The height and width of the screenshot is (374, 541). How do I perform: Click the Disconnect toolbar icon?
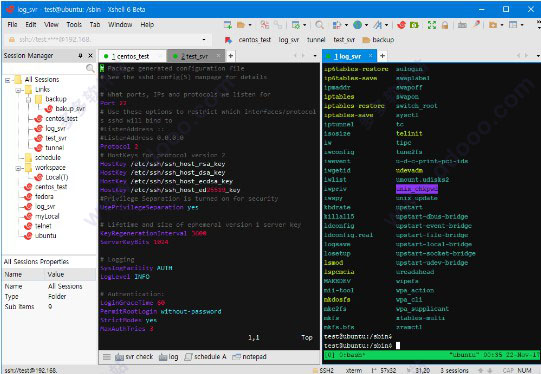pyautogui.click(x=265, y=25)
